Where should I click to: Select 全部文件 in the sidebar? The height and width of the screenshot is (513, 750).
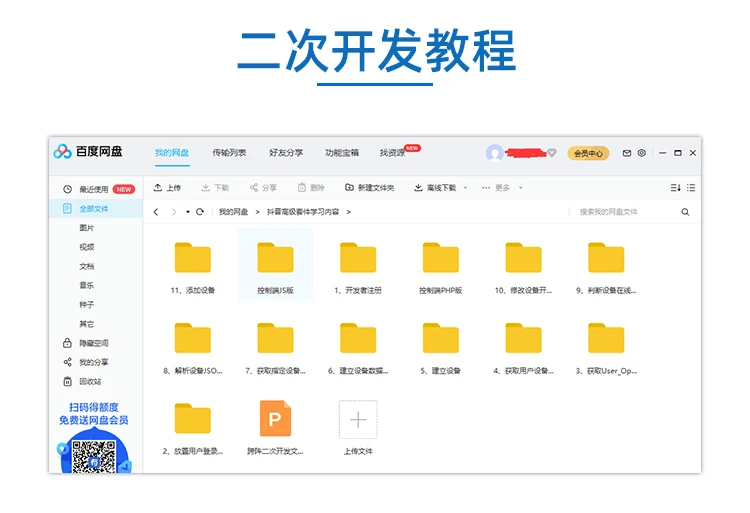tap(96, 208)
